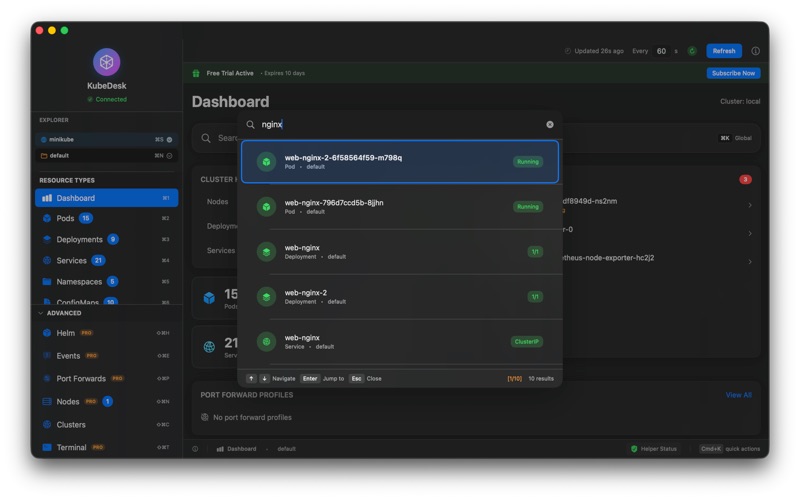Viewport: 800px width, 500px height.
Task: Click the icon beside the web-nginx-2 Deployment result
Action: (x=266, y=296)
